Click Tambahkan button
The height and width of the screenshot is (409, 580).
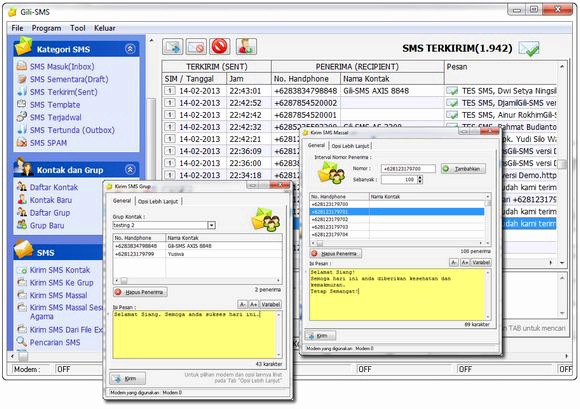point(463,169)
